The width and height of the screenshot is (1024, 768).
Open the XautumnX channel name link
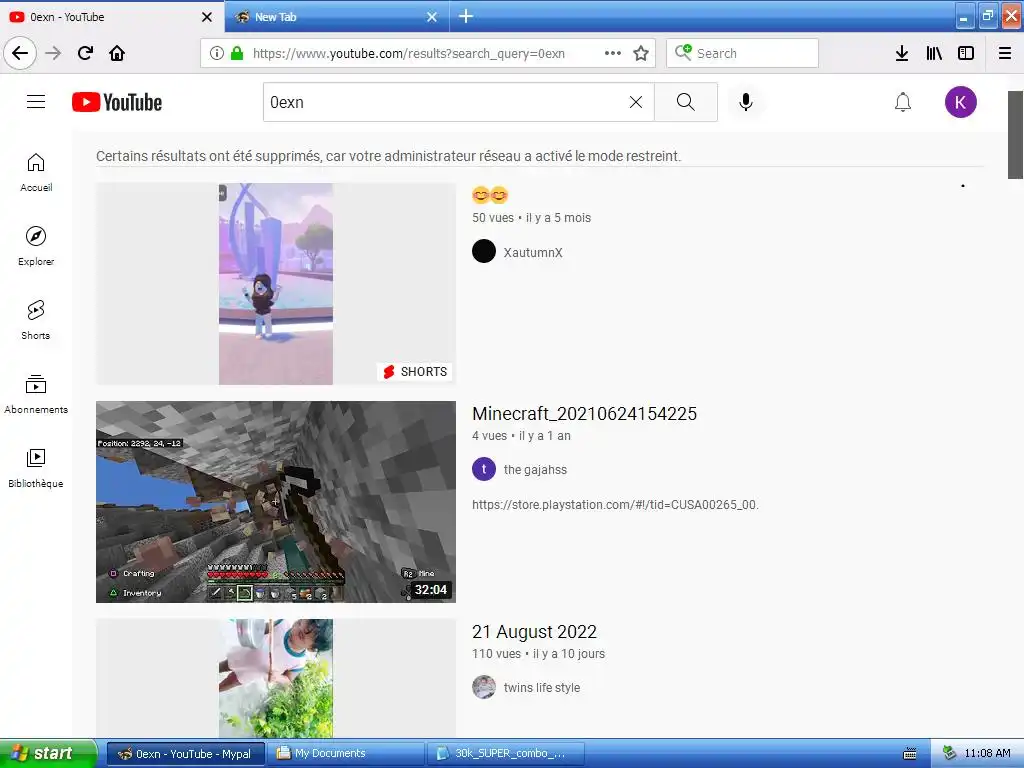click(x=533, y=253)
